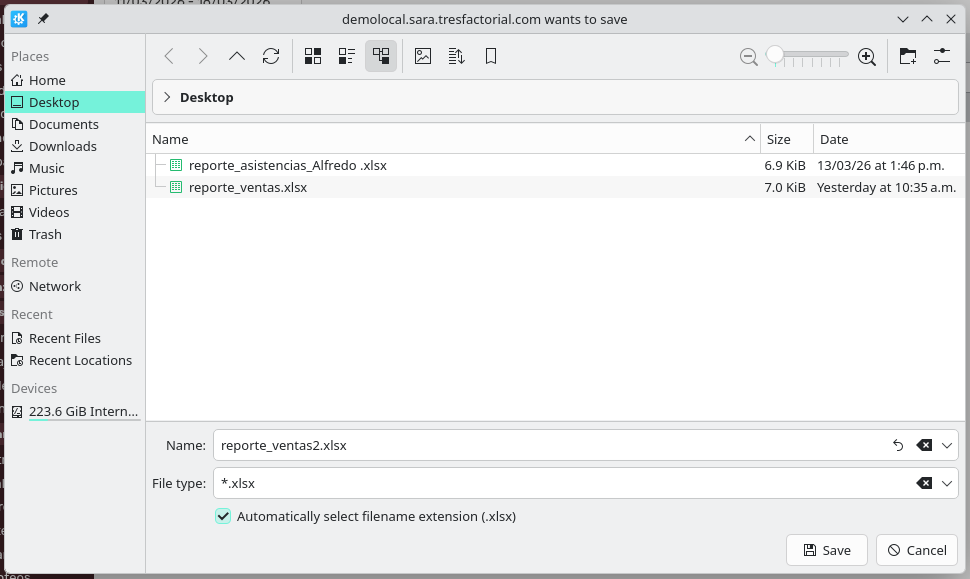Open the dialog options settings icon
The image size is (970, 579).
pyautogui.click(x=941, y=57)
